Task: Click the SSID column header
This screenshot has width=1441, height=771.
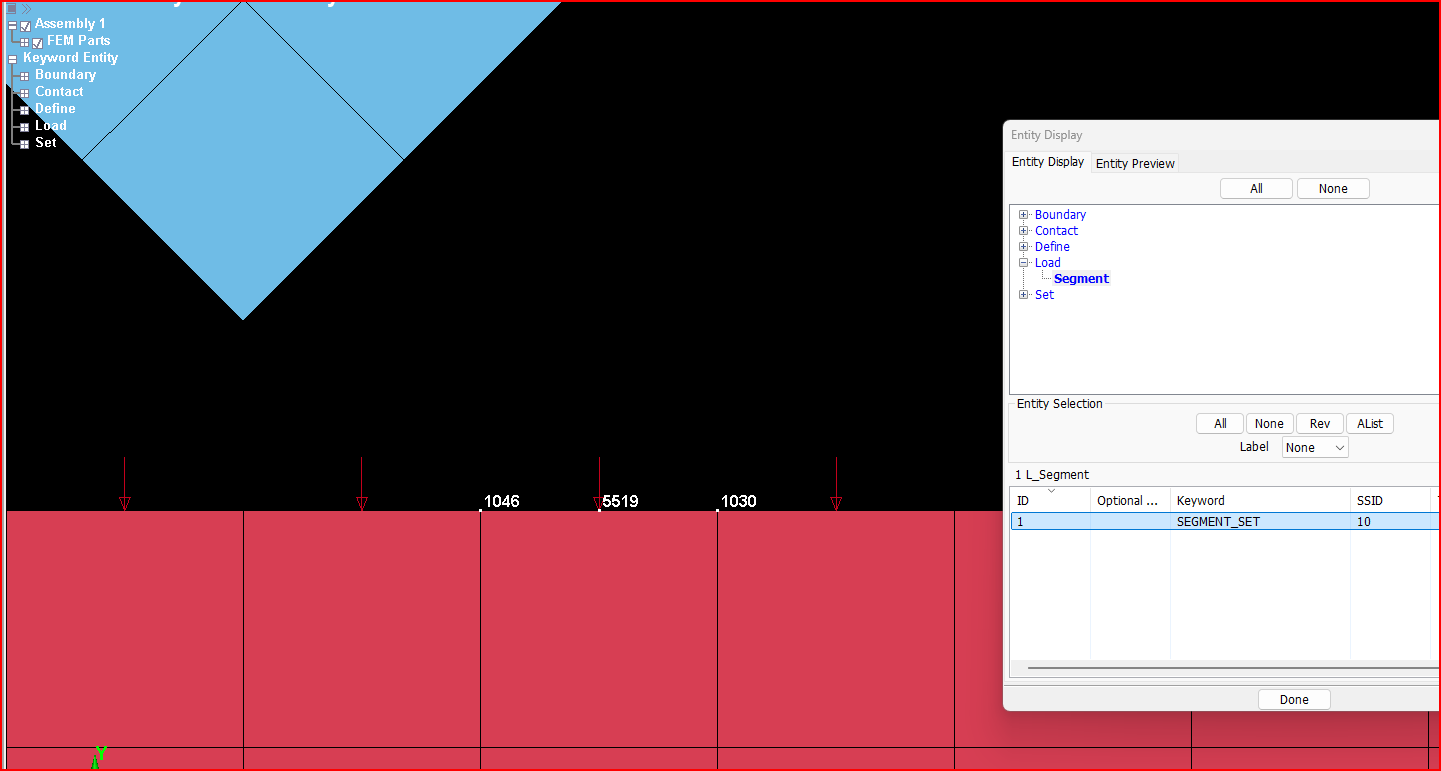Action: pyautogui.click(x=1391, y=500)
